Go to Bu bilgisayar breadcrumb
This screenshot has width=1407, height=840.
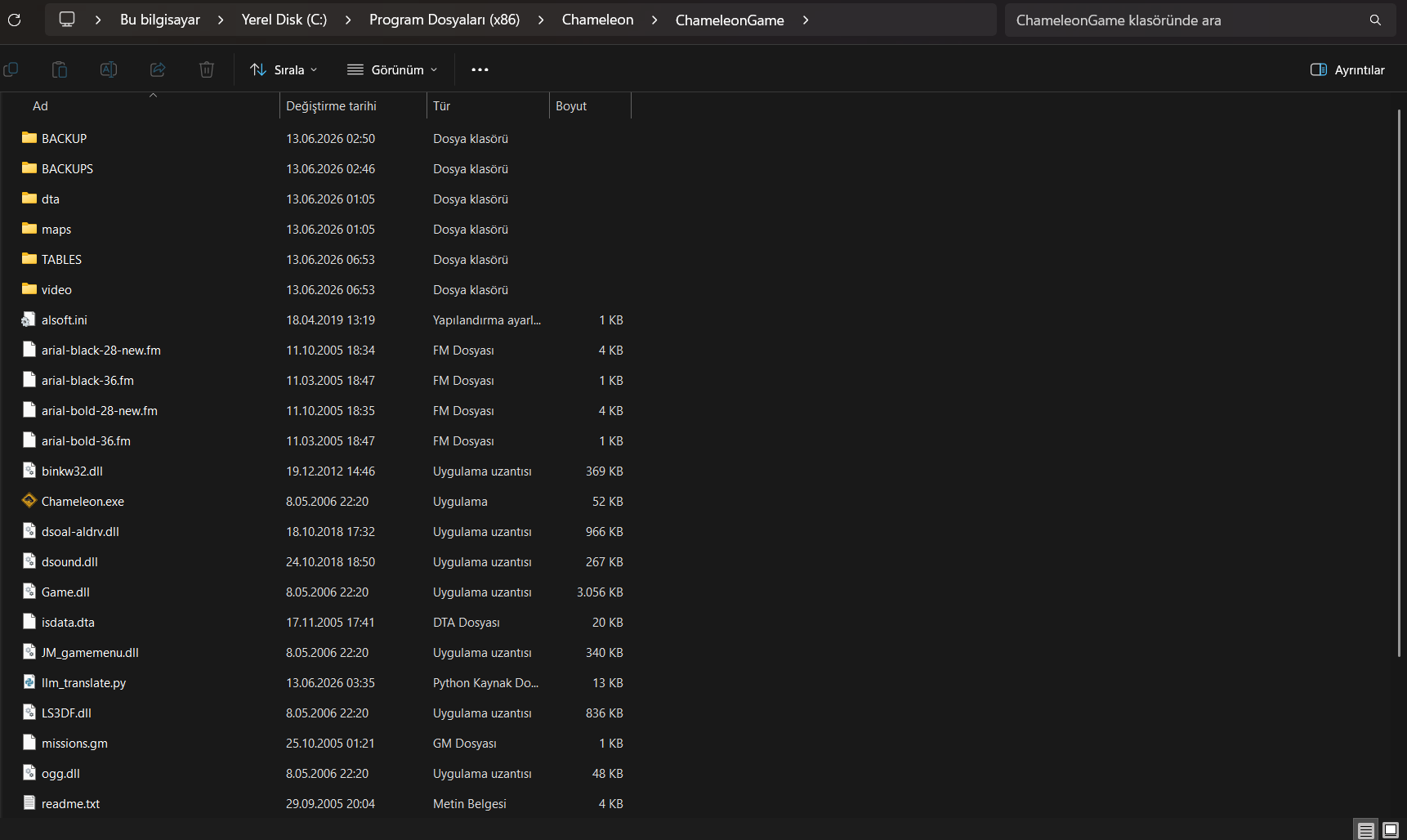click(x=160, y=20)
